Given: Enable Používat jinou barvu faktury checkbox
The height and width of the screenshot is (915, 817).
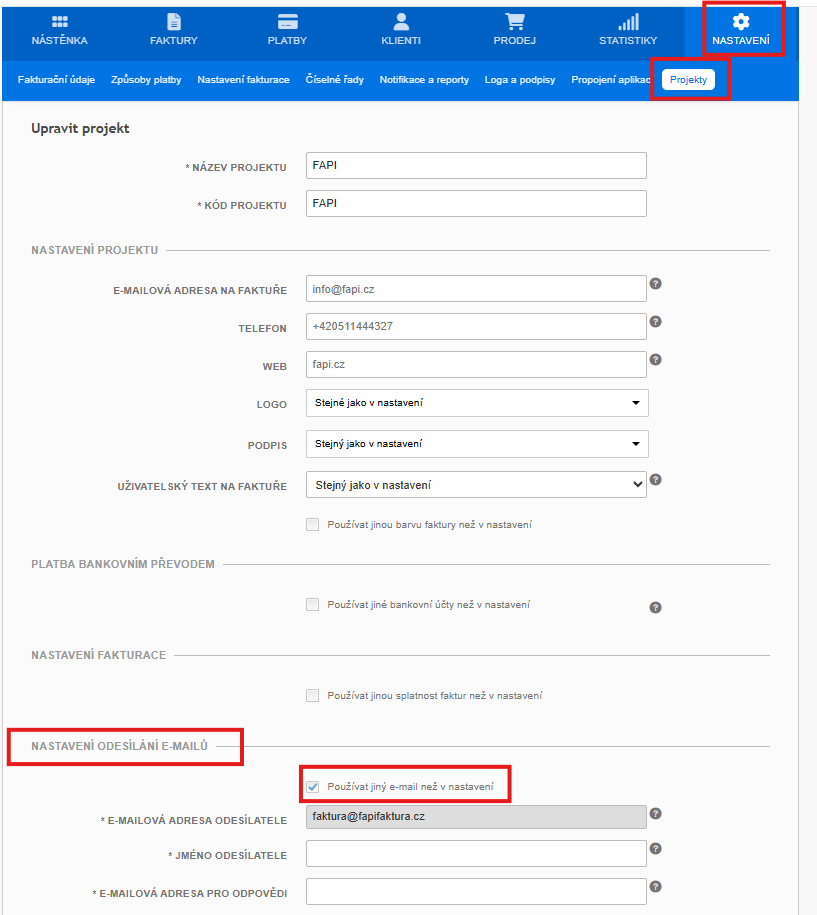Looking at the screenshot, I should click(x=313, y=525).
